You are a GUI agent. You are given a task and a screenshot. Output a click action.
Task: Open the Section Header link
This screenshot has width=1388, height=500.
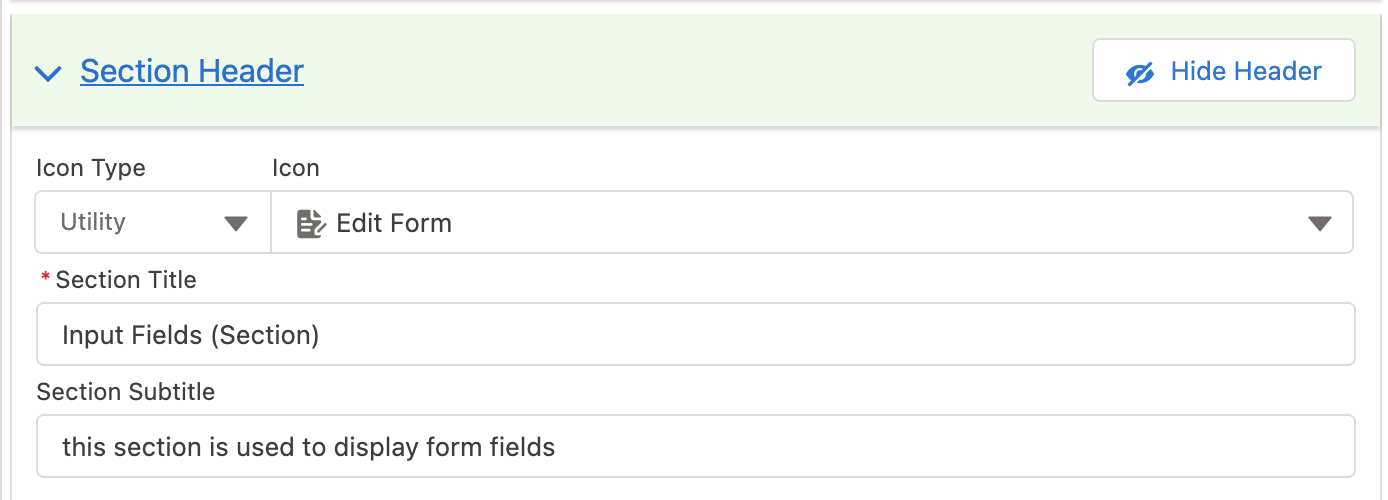tap(192, 71)
